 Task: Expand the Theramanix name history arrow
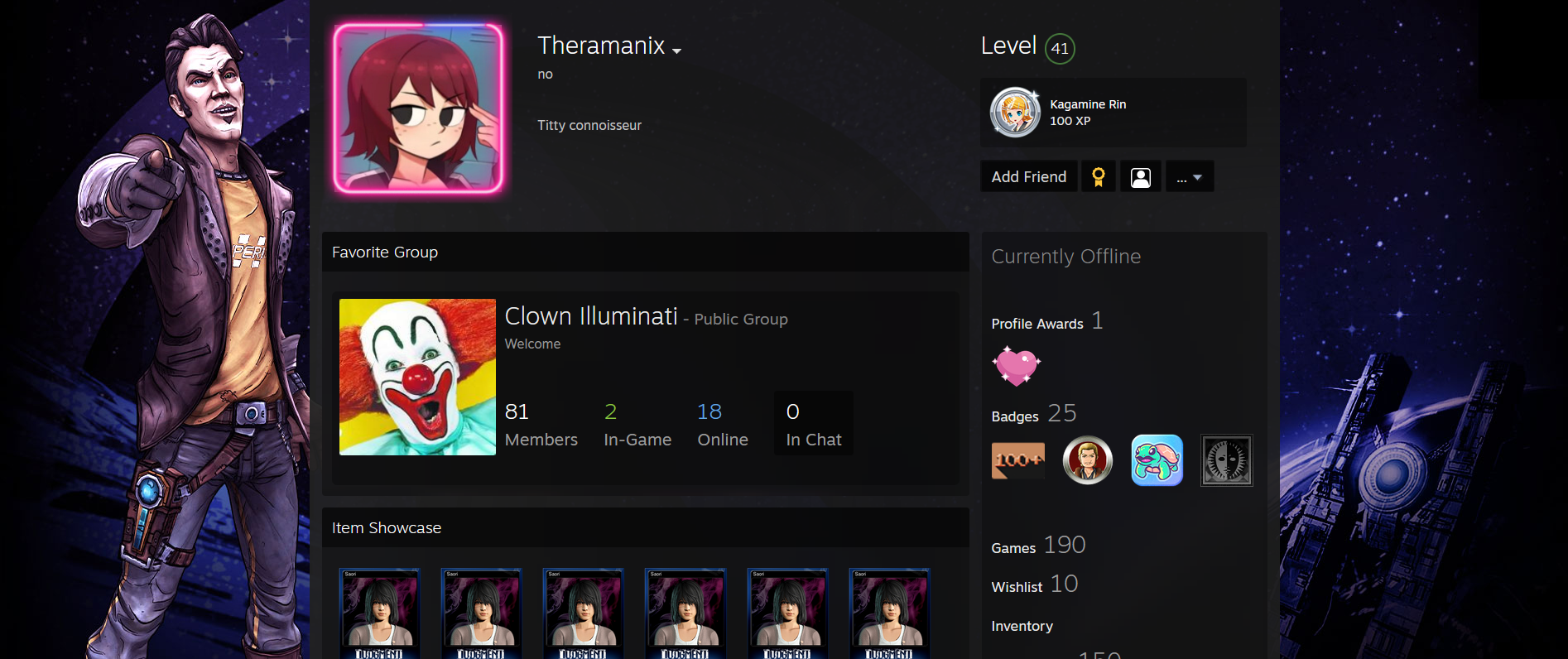click(676, 51)
